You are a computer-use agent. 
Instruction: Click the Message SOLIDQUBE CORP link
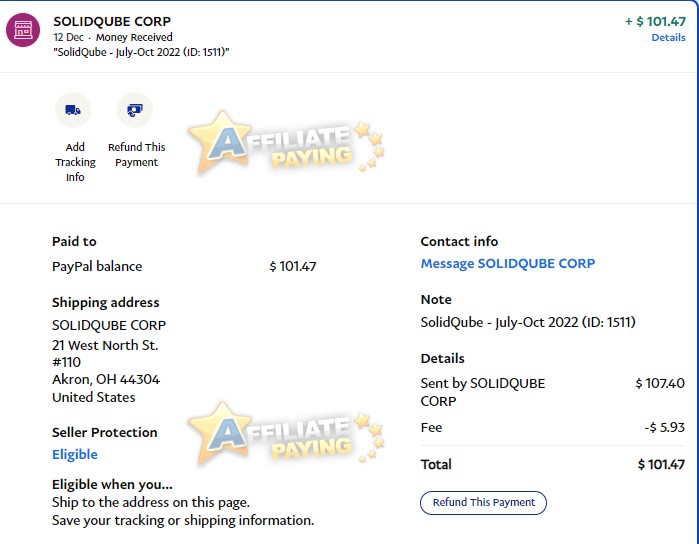coord(508,264)
